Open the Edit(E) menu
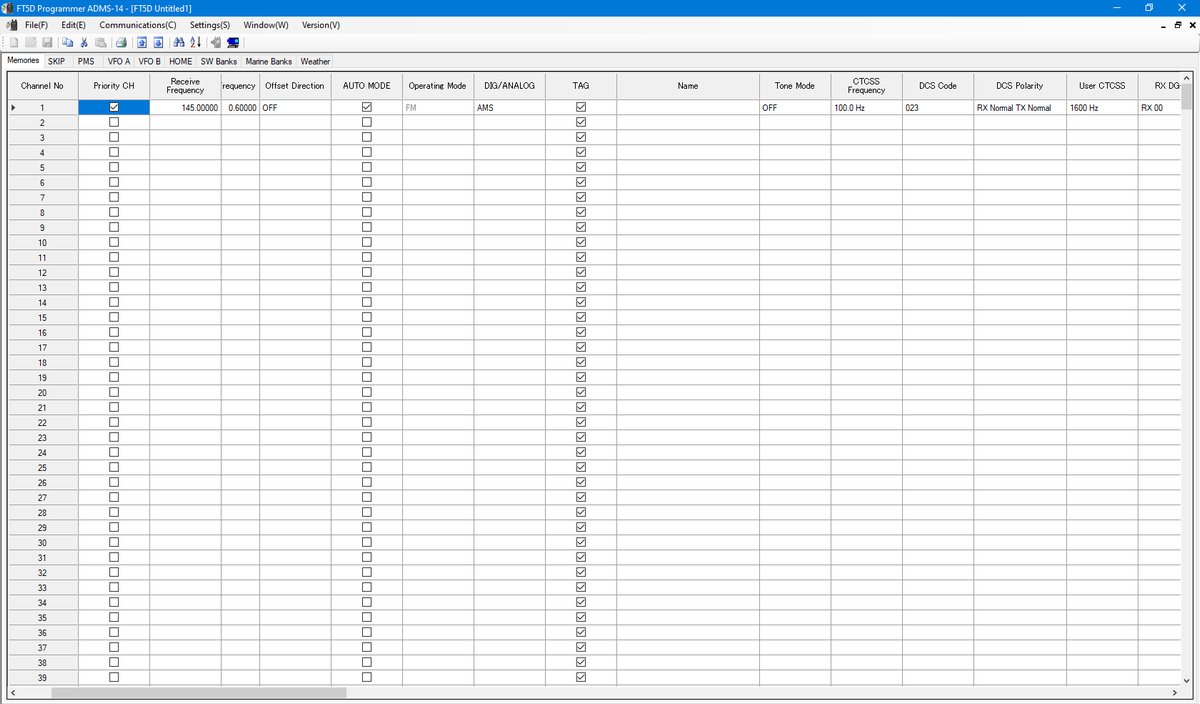 [x=73, y=25]
